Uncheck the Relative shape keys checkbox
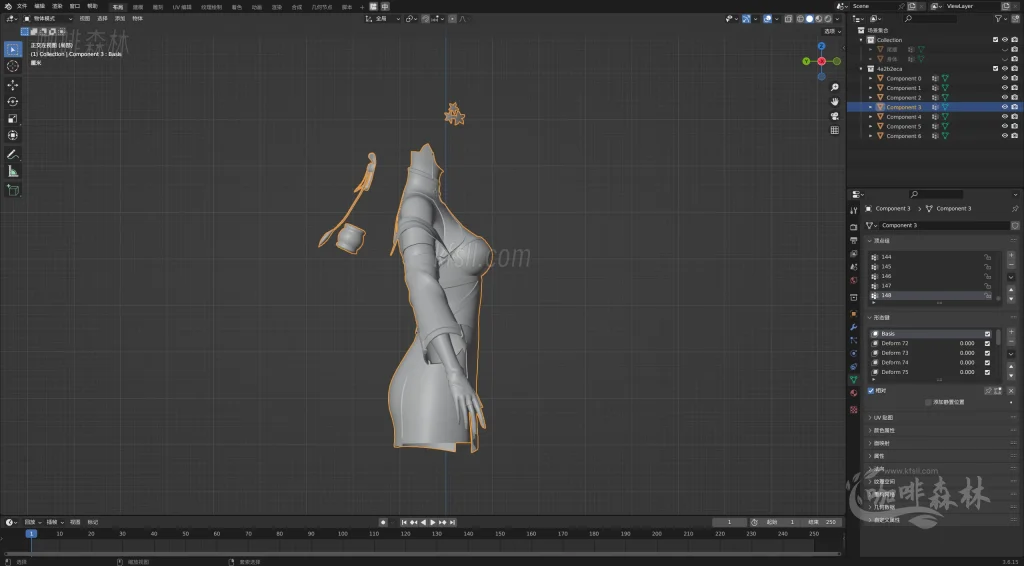Image resolution: width=1024 pixels, height=566 pixels. pos(871,390)
